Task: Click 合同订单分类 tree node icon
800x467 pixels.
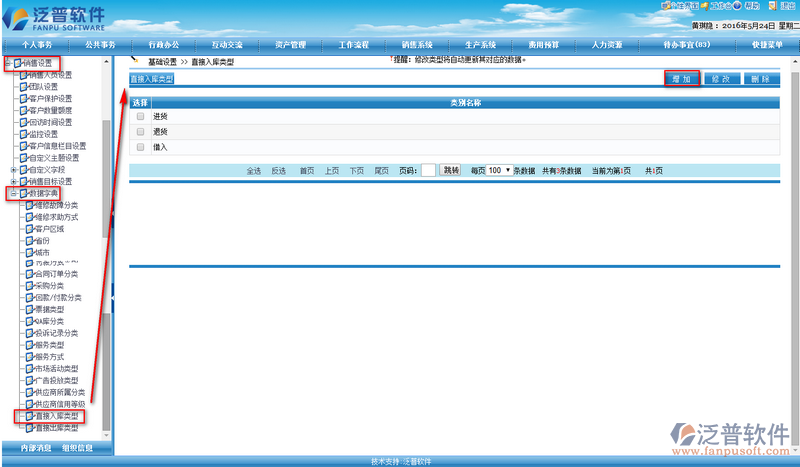Action: (x=29, y=273)
